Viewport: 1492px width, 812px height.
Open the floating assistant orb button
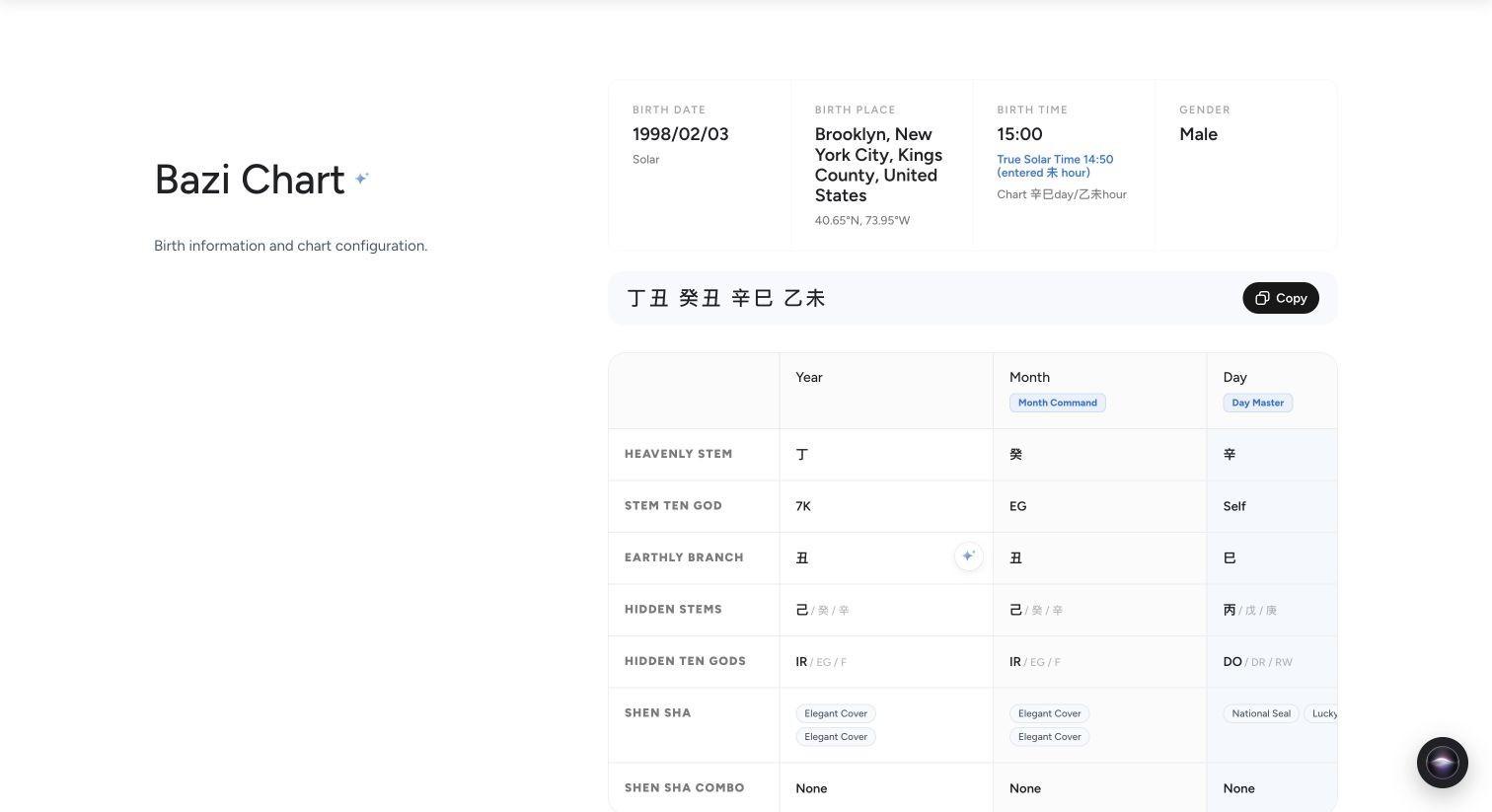click(x=1442, y=763)
